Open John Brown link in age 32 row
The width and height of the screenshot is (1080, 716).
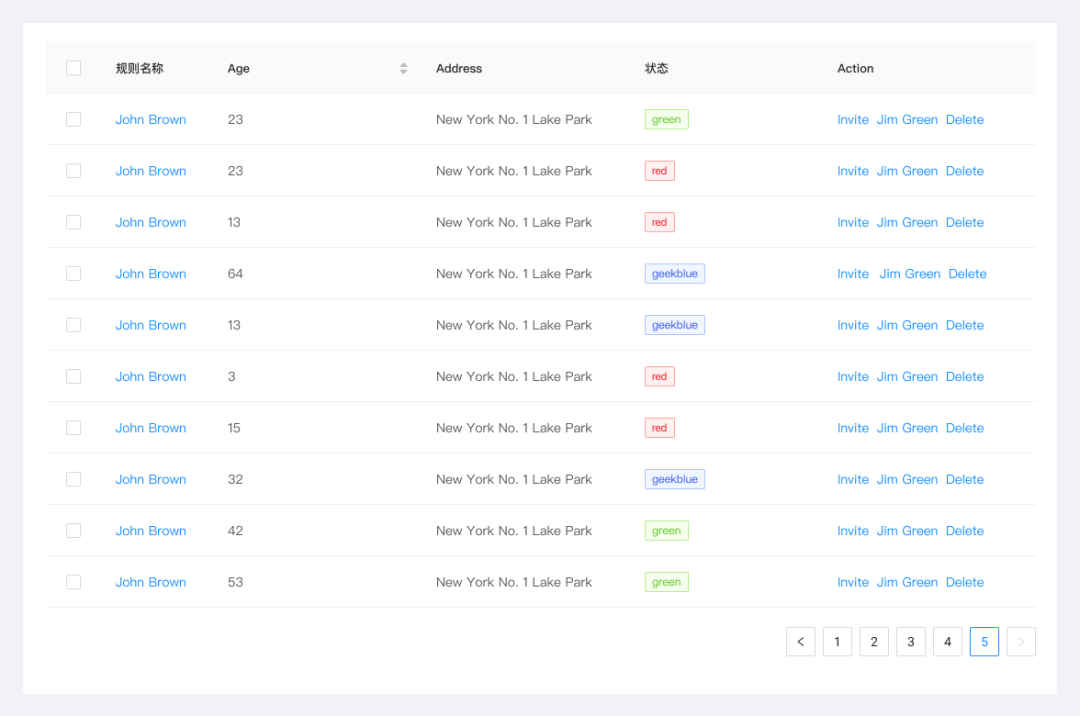(150, 480)
